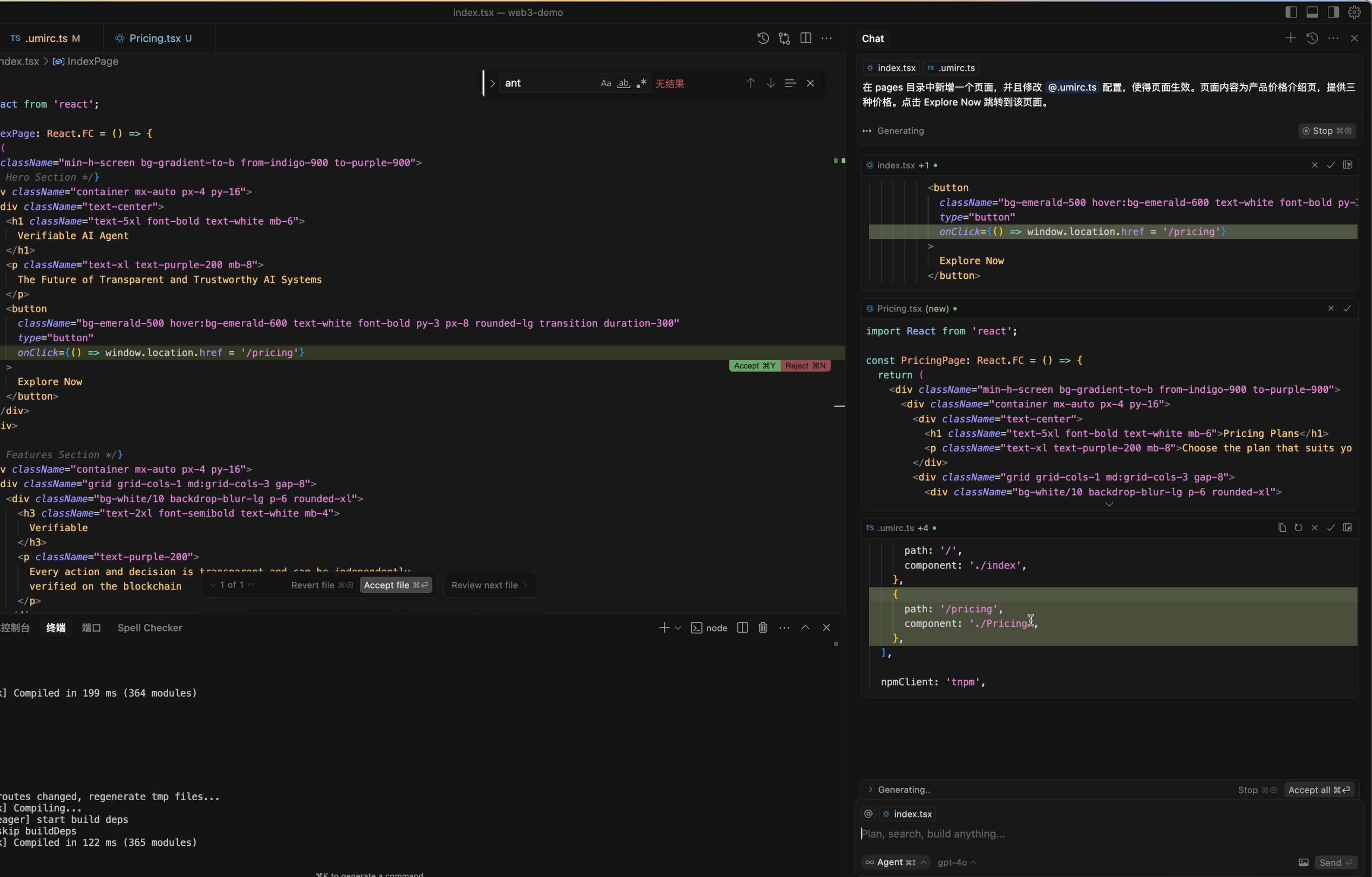Copy .umirc.ts code block icon
The width and height of the screenshot is (1372, 877).
(x=1282, y=528)
